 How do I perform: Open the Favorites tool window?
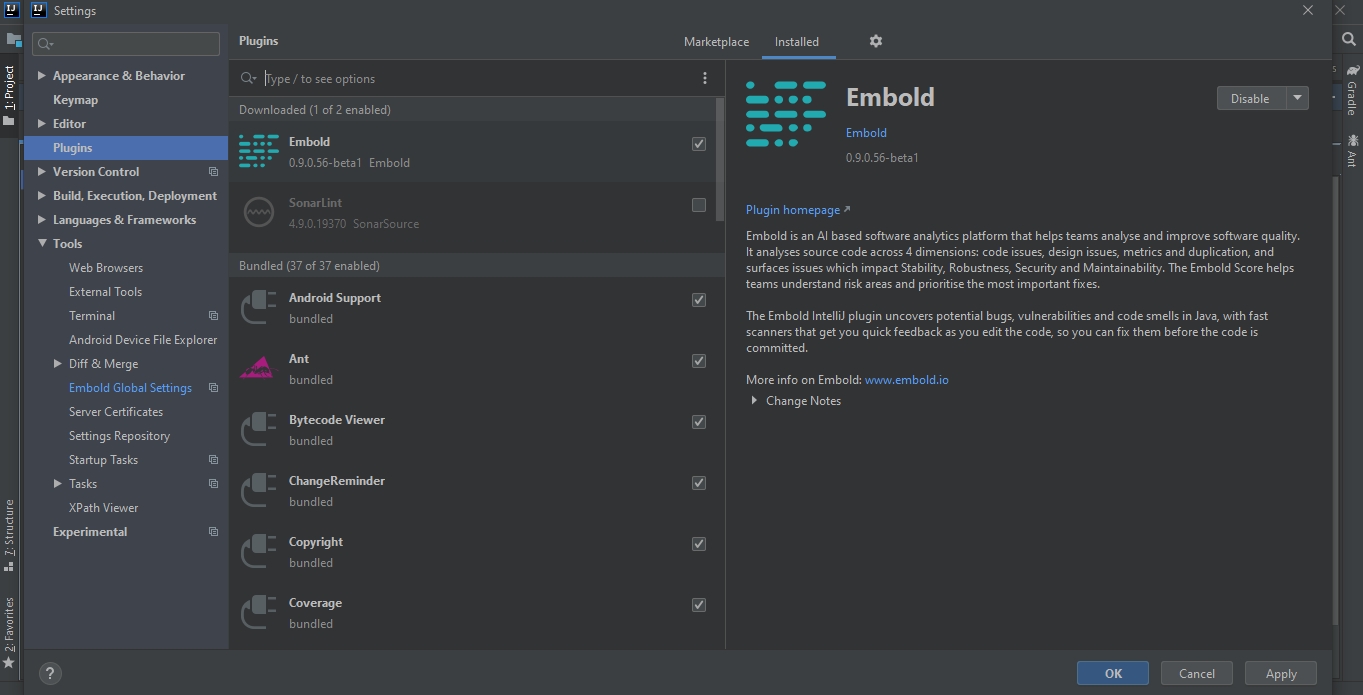click(9, 632)
